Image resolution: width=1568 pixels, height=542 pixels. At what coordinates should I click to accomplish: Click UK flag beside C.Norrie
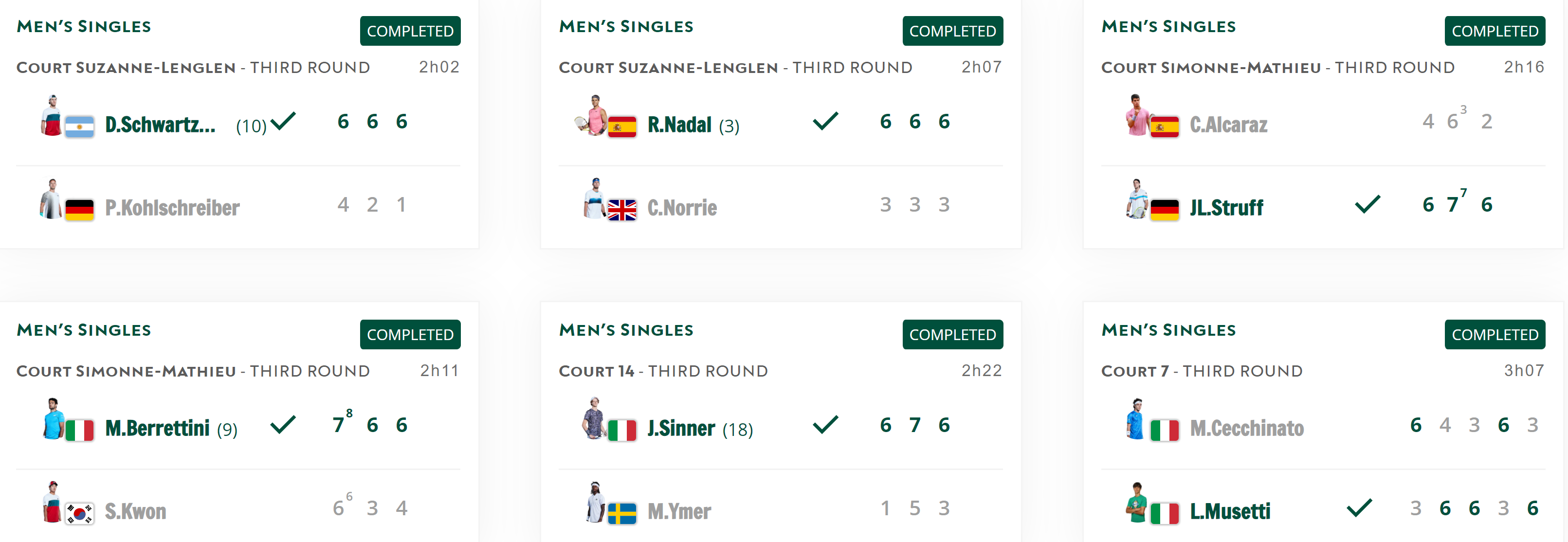621,210
